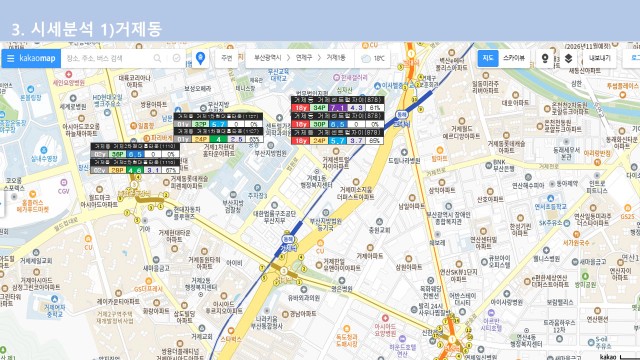
Task: Select the 주차장3 parking marker
Action: pyautogui.click(x=257, y=188)
